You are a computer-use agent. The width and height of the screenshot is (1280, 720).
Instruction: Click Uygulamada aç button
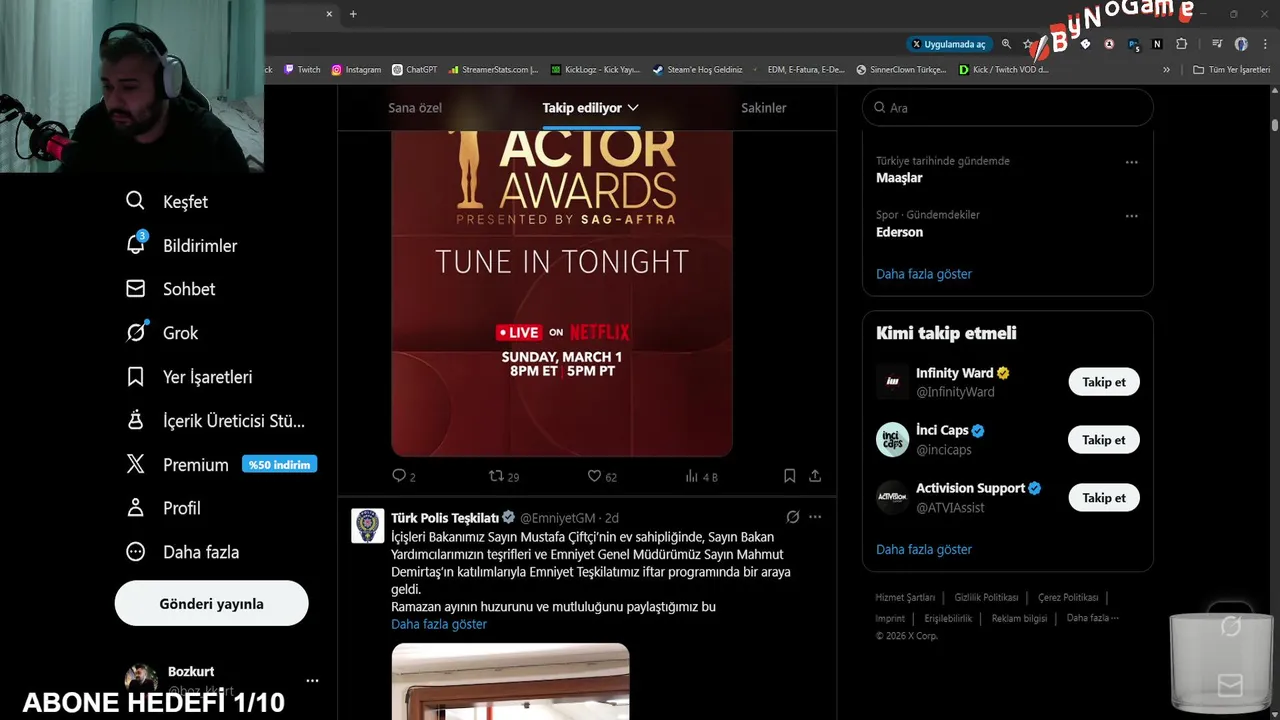tap(948, 44)
